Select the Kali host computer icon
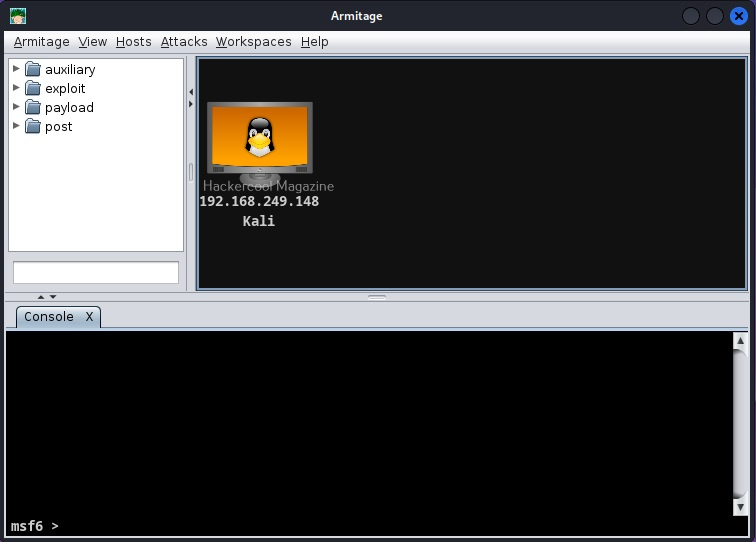The width and height of the screenshot is (756, 542). (x=260, y=143)
